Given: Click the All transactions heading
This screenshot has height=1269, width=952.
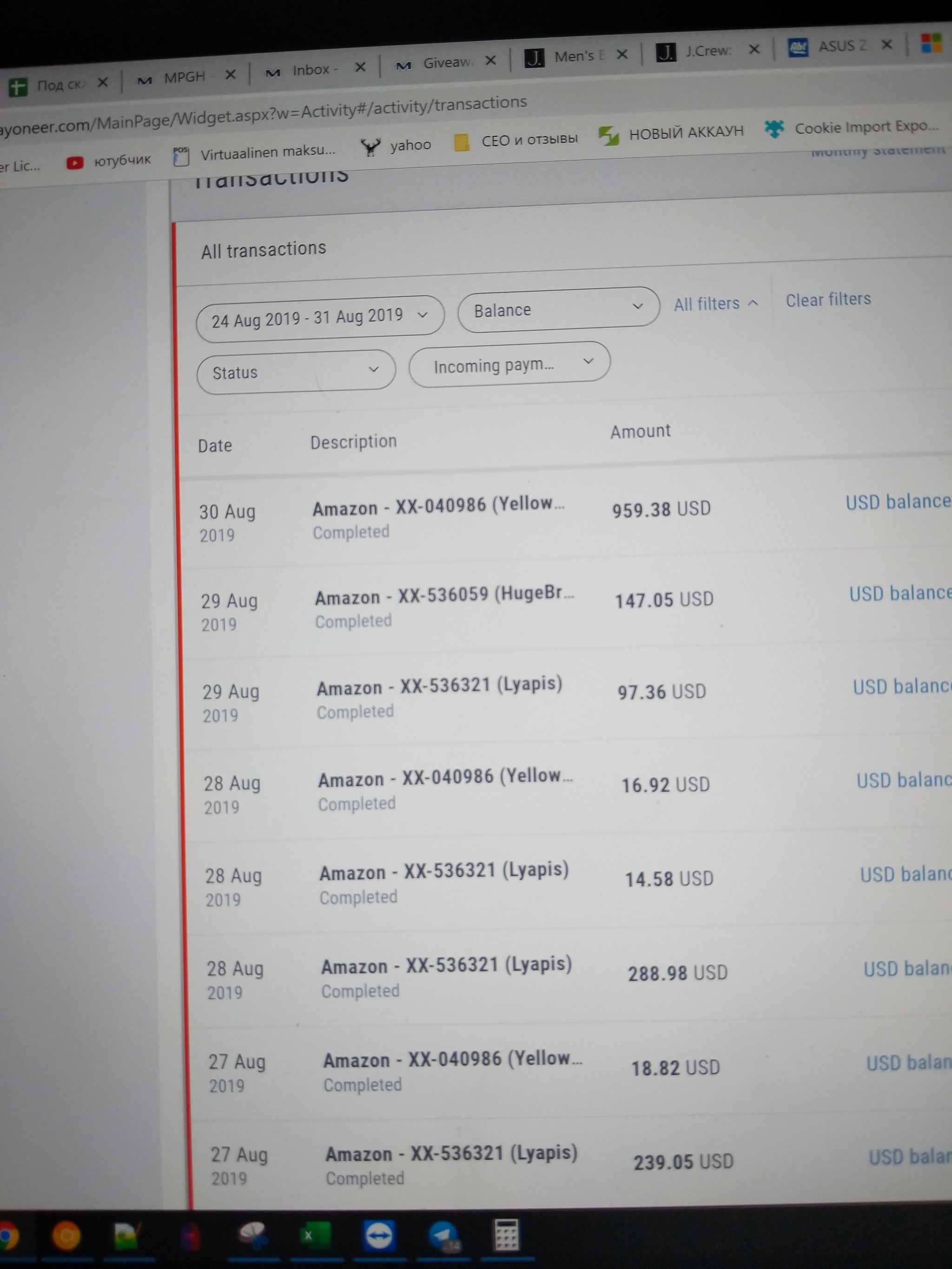Looking at the screenshot, I should pyautogui.click(x=264, y=250).
